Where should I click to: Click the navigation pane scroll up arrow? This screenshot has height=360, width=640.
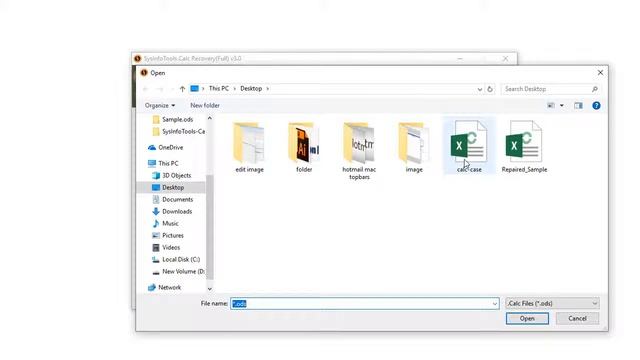(x=210, y=118)
